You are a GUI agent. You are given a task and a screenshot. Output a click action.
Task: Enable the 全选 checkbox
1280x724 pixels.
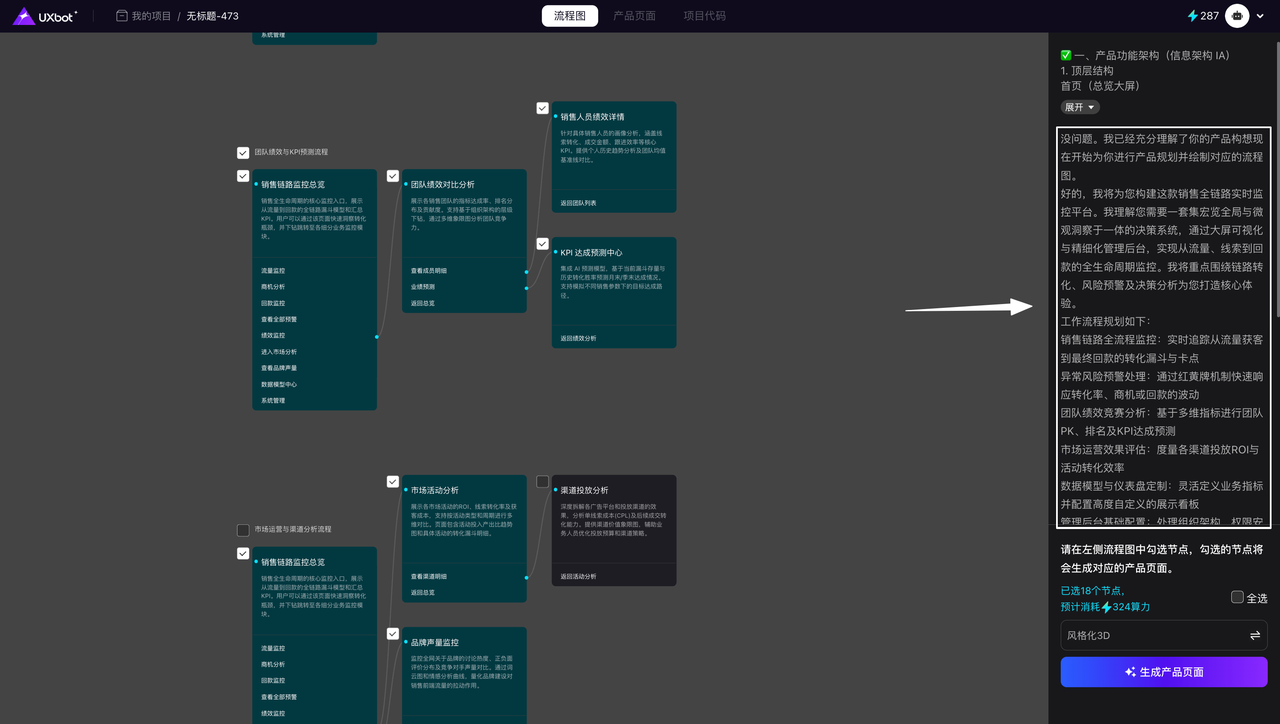pos(1237,597)
